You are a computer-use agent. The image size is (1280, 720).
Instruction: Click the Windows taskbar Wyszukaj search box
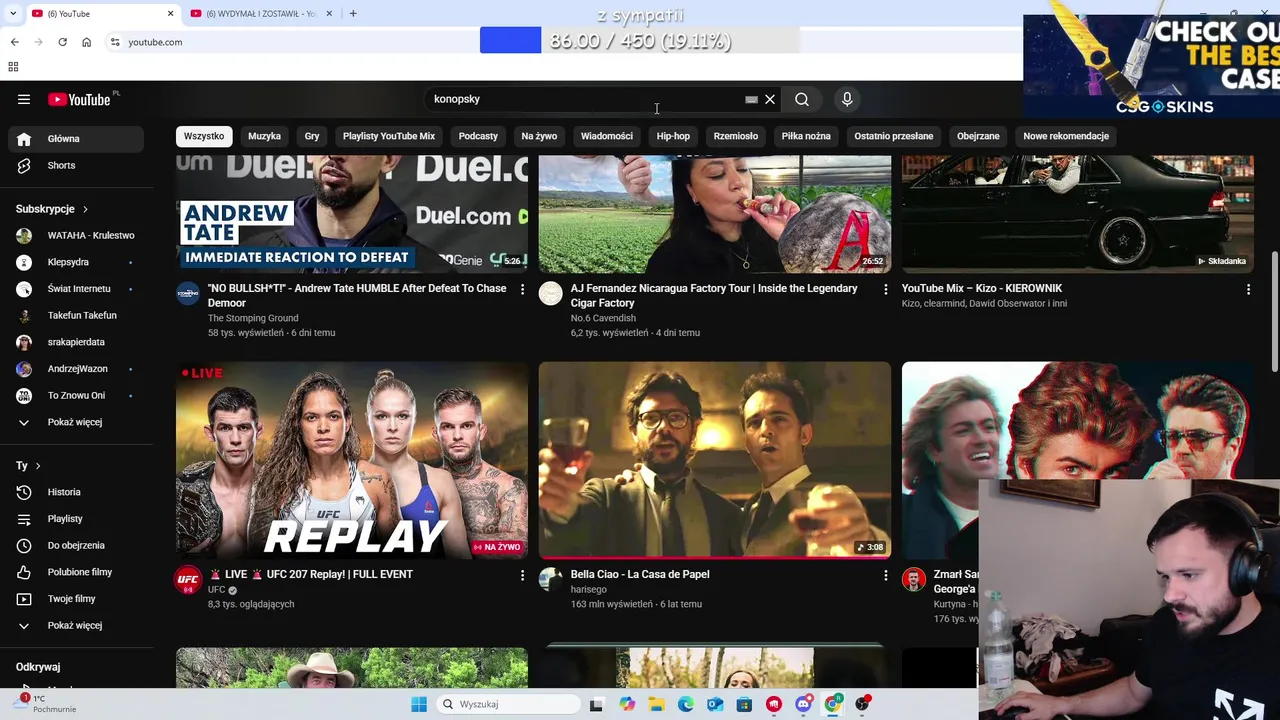coord(510,704)
